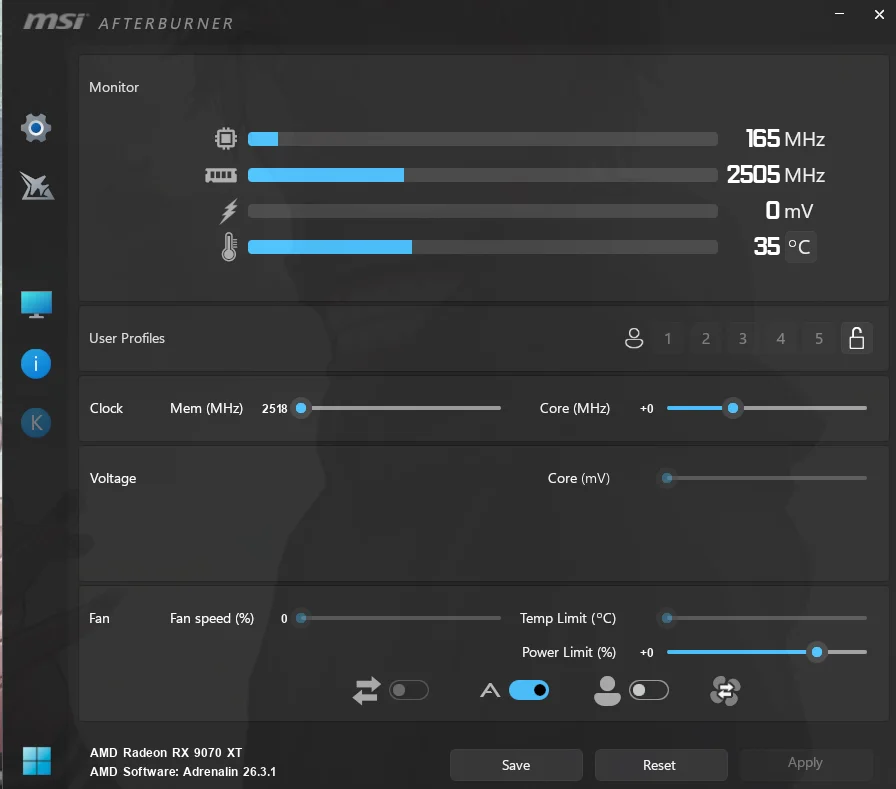Click the Reset button
This screenshot has width=896, height=789.
(x=661, y=765)
